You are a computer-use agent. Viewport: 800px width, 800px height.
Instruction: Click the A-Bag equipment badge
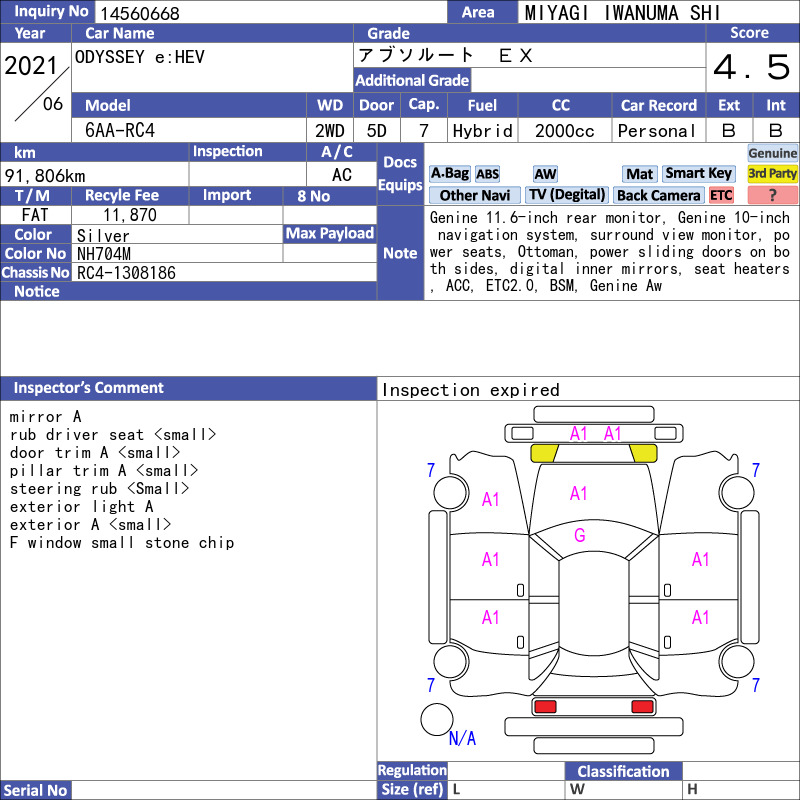point(449,173)
